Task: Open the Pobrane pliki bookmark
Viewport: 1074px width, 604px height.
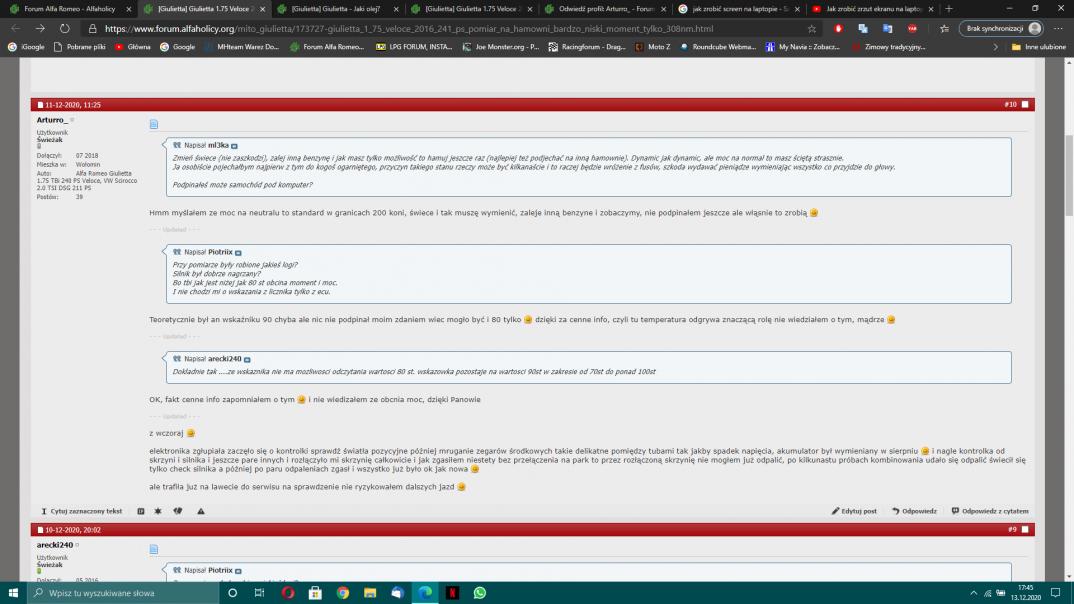Action: [x=79, y=47]
